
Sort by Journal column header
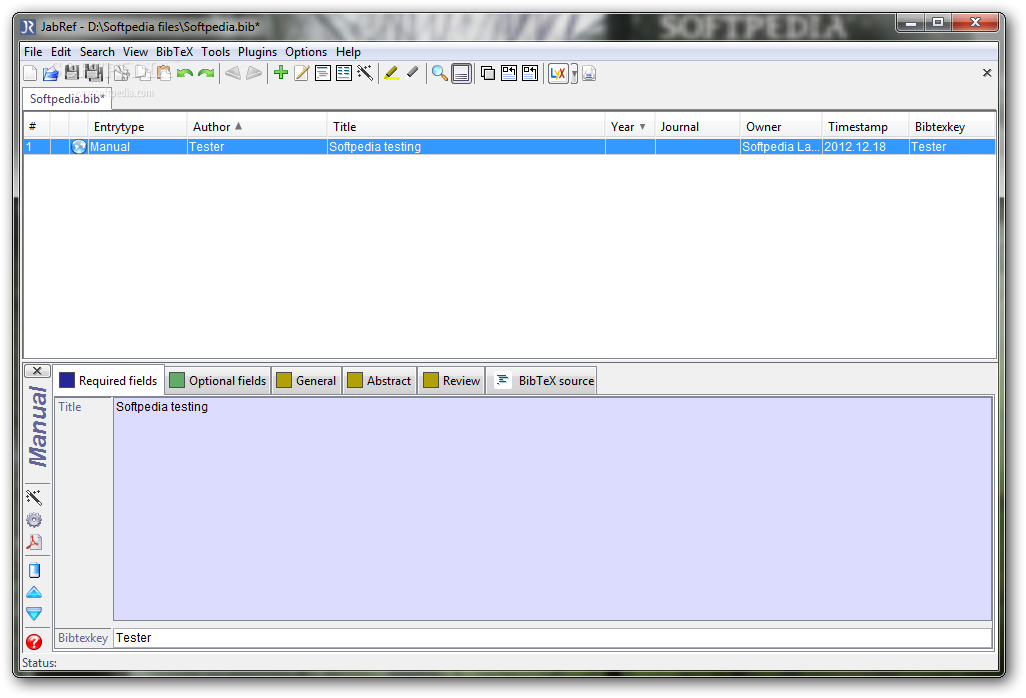(x=697, y=126)
